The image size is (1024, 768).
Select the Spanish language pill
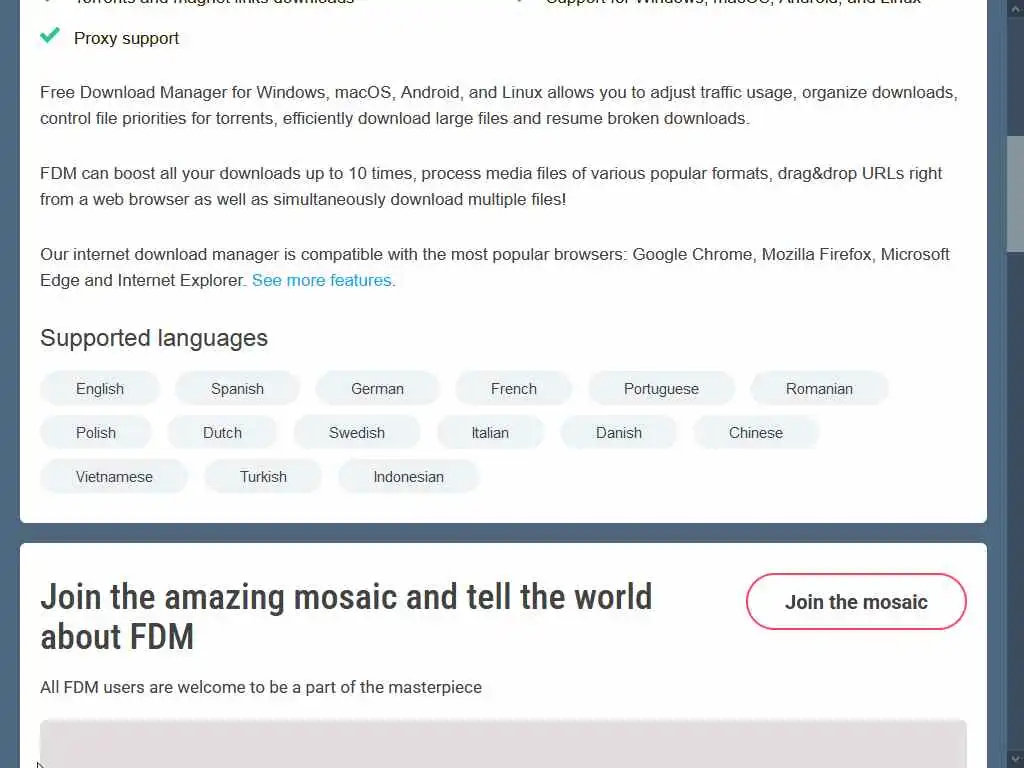[x=237, y=389]
